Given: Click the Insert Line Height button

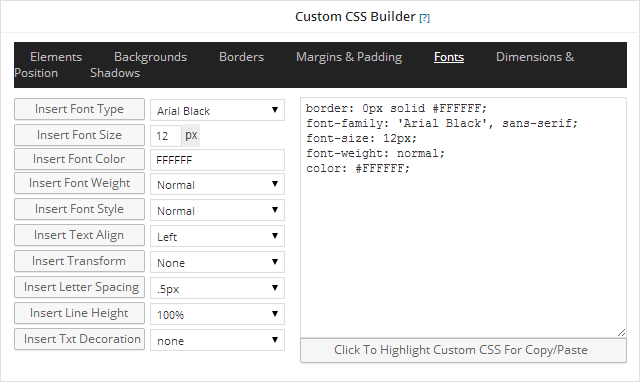Looking at the screenshot, I should click(79, 313).
